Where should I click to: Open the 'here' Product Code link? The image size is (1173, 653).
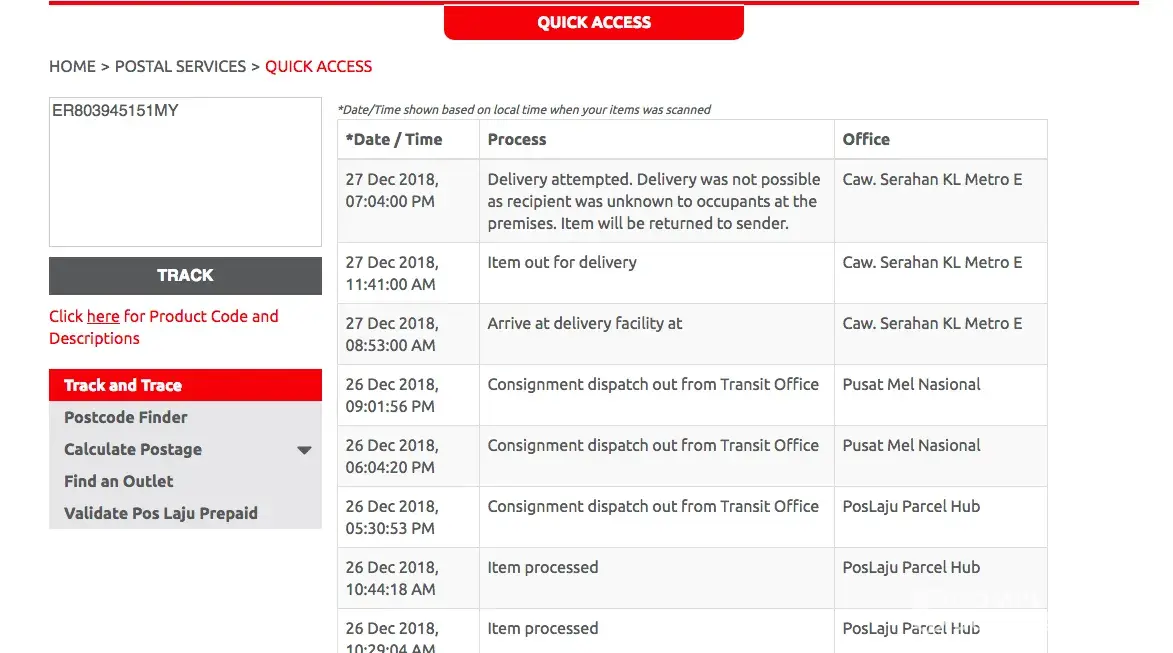click(103, 316)
